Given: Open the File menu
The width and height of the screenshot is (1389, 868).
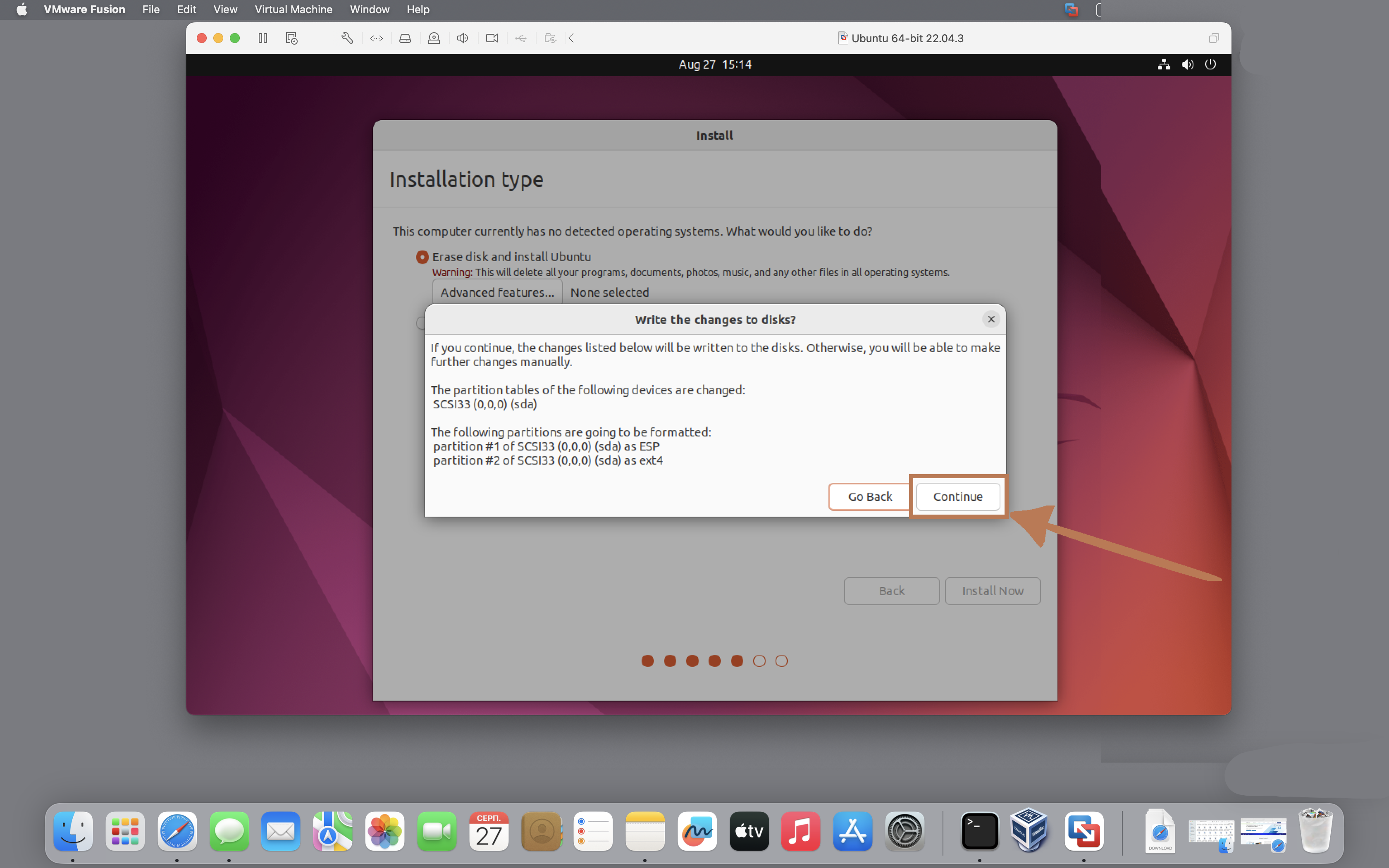Looking at the screenshot, I should click(151, 9).
